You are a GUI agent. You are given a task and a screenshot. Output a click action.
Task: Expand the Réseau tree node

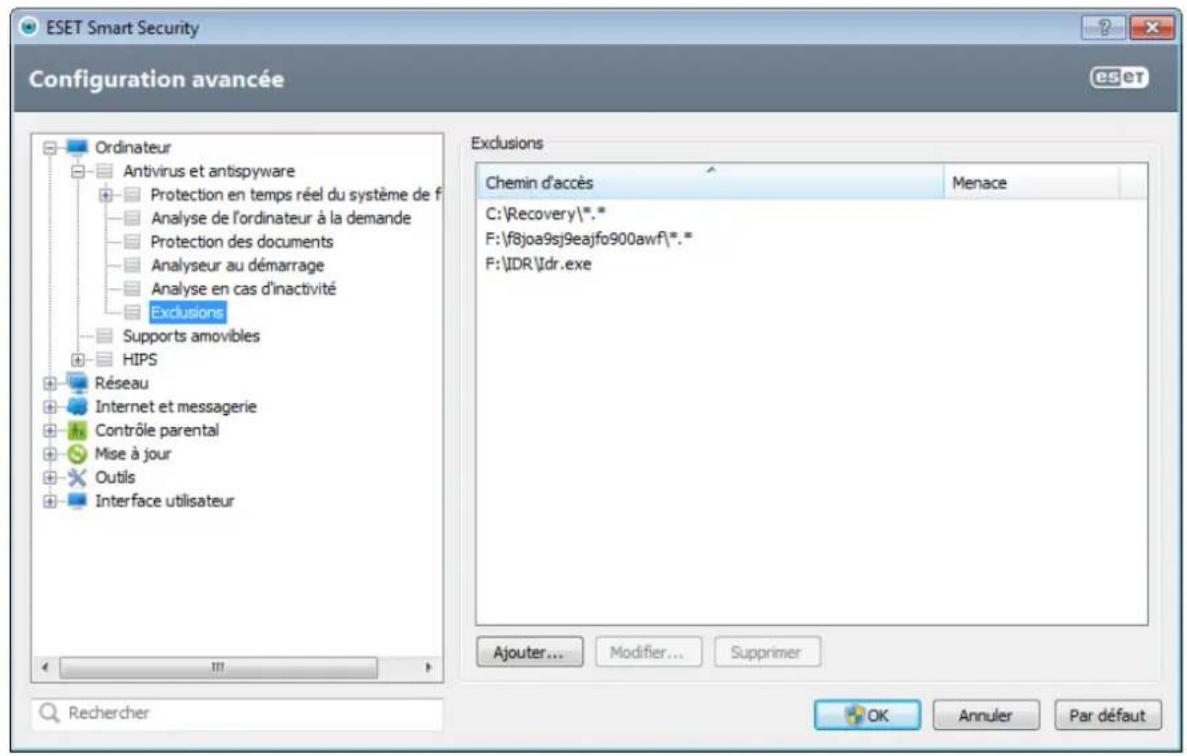50,383
